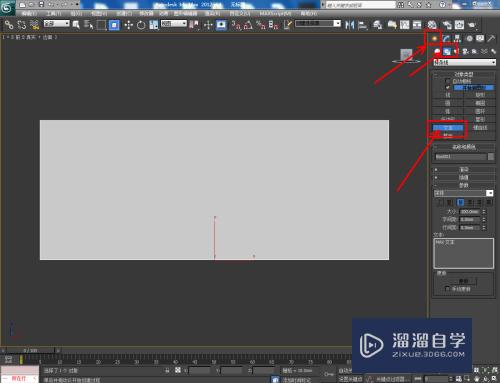The image size is (500, 383).
Task: Select the Bind to Space Warp tool
Action: pyautogui.click(x=35, y=25)
